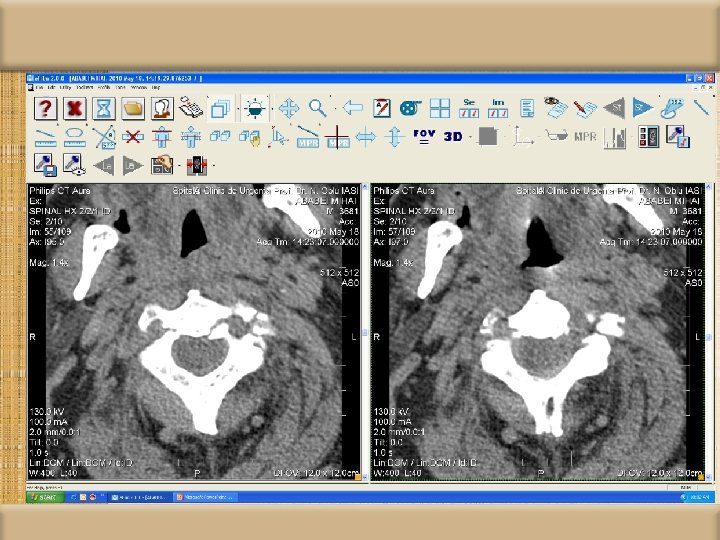Select the screen layout stacked-windows icon
This screenshot has width=720, height=540.
coord(220,109)
